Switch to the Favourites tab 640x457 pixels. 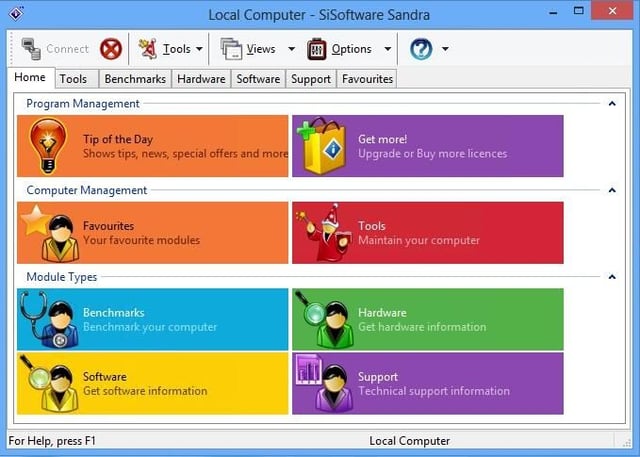[367, 79]
